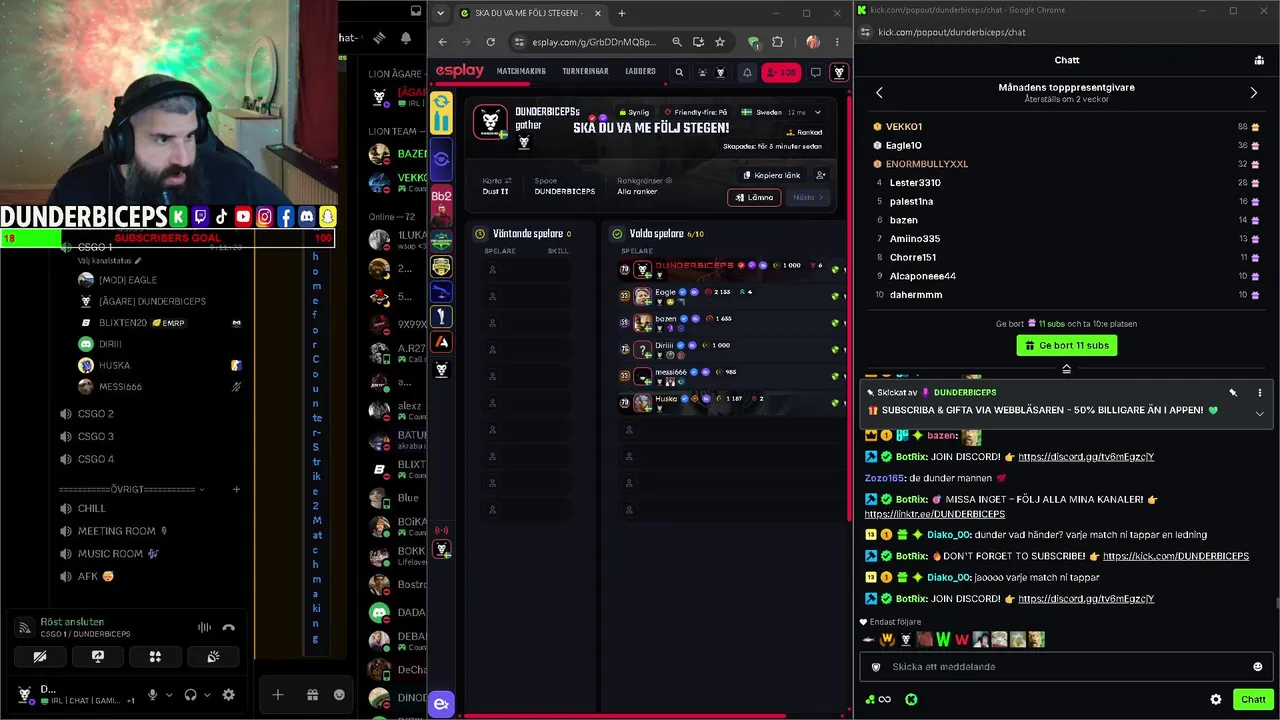
Task: Open Kick chat settings gear
Action: click(x=1216, y=700)
